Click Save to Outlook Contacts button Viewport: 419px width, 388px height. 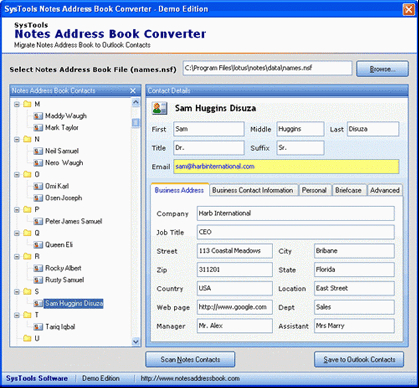(359, 359)
